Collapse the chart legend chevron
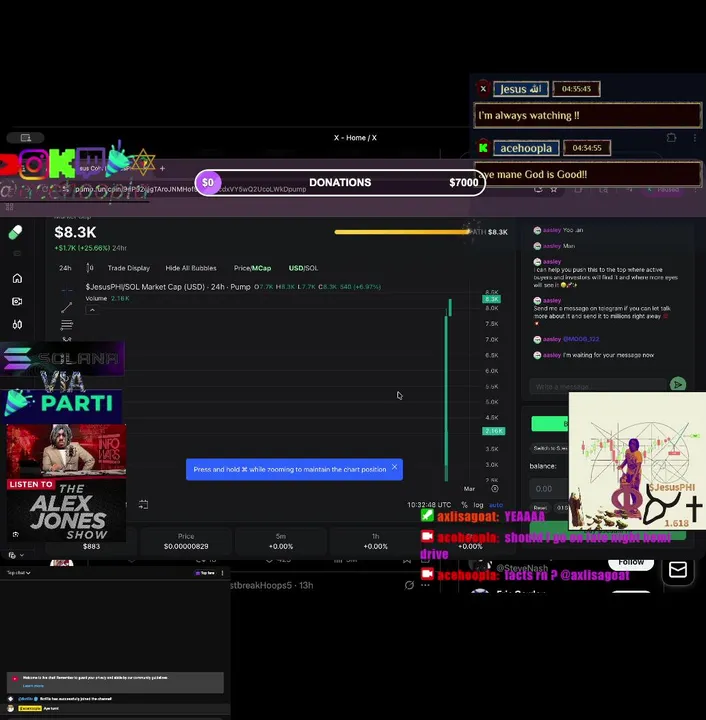The image size is (706, 720). pos(92,310)
